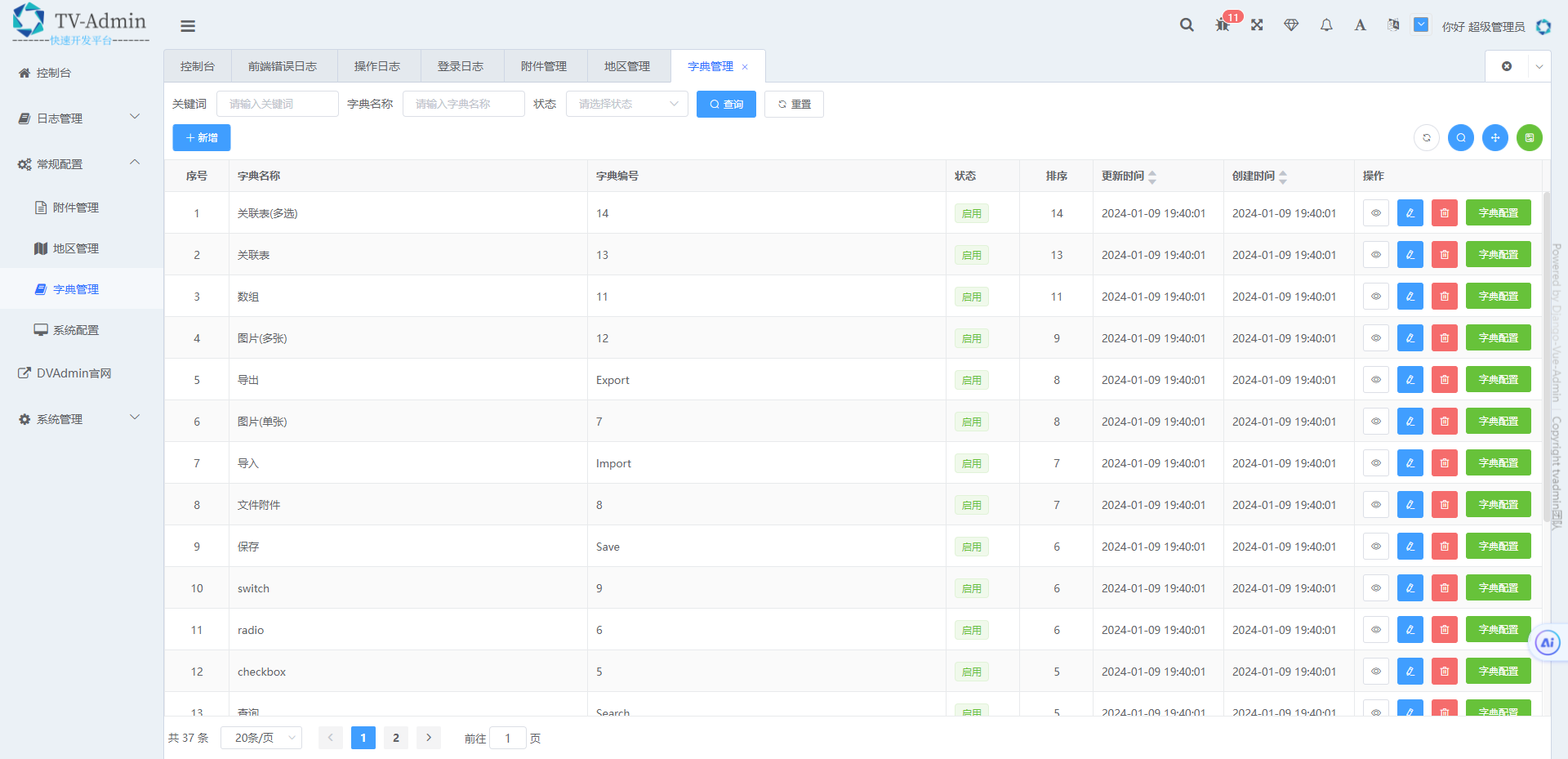This screenshot has width=1568, height=759.
Task: View radio row with eye icon
Action: (x=1376, y=630)
